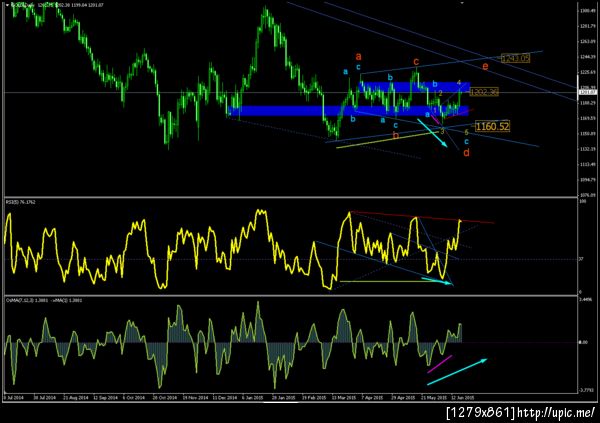Click the current price tag on price axis
Viewport: 600px width, 423px height.
click(x=587, y=92)
